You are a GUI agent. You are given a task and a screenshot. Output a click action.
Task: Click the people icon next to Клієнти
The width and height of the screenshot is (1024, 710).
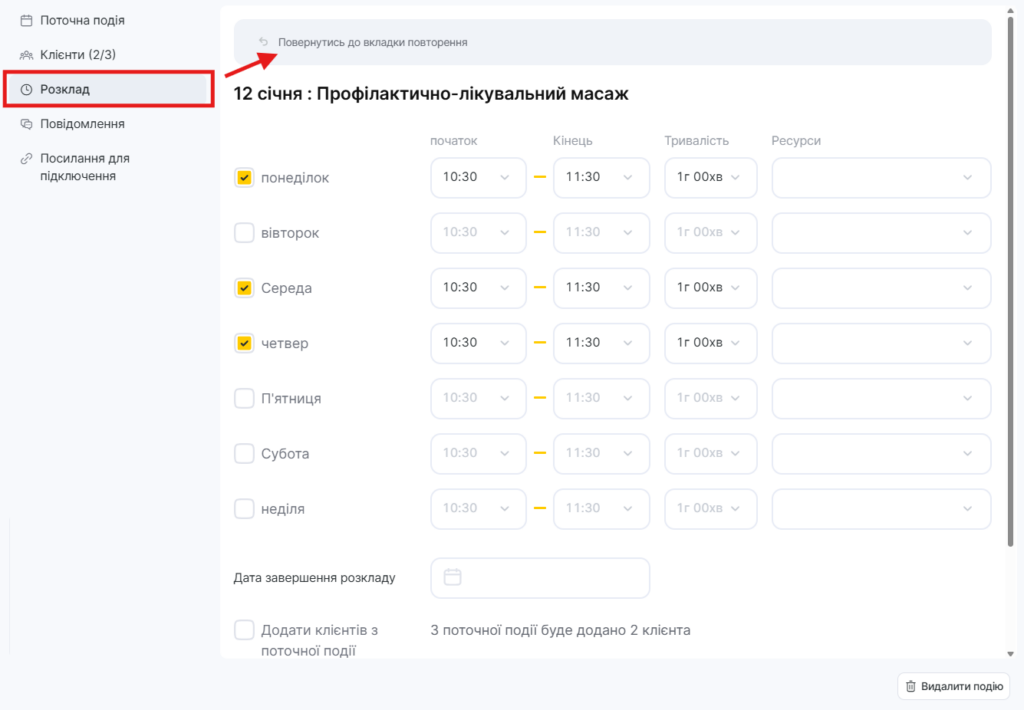[x=26, y=55]
